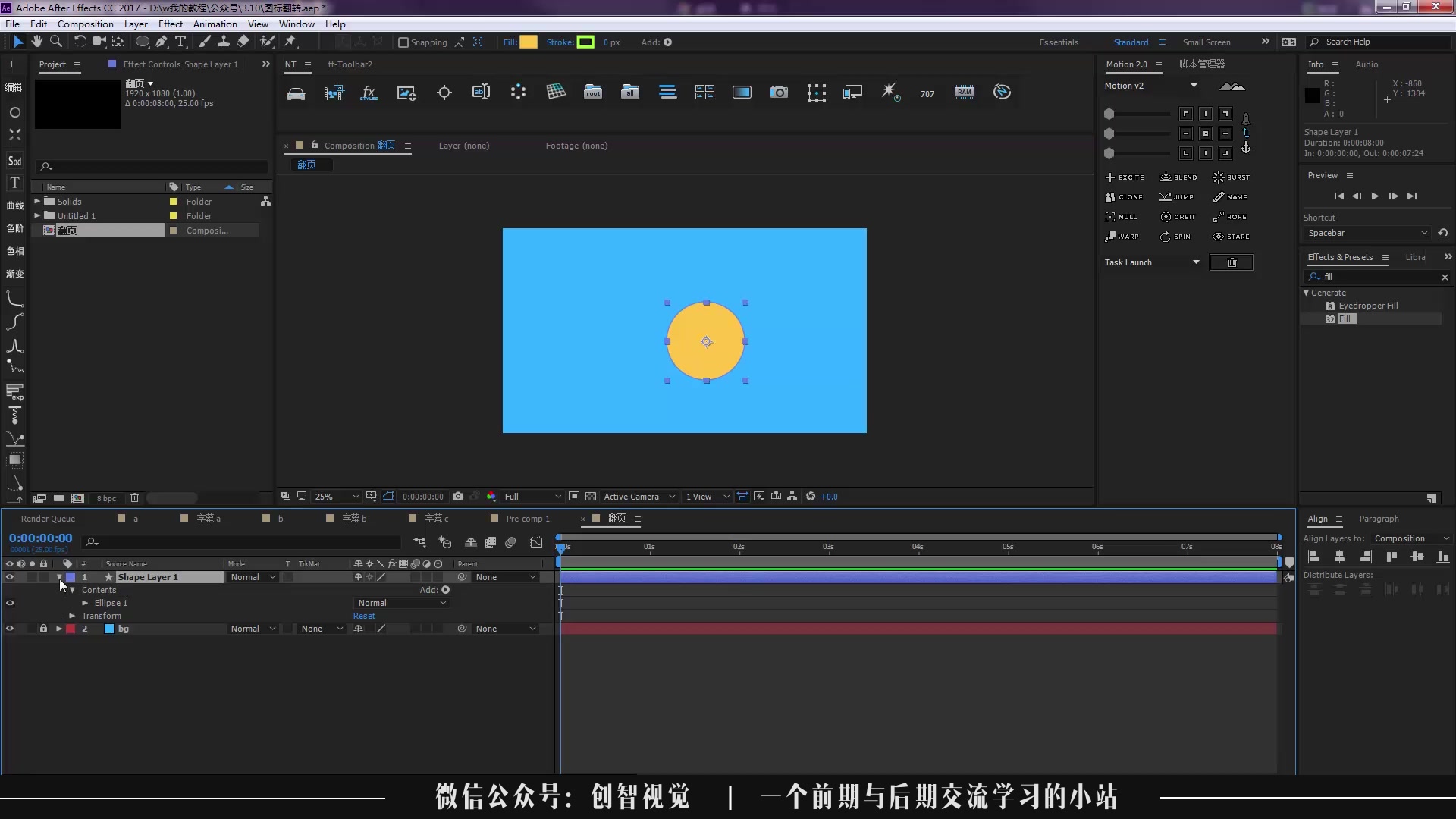Open the yellow Fill color swatch
The height and width of the screenshot is (819, 1456).
coord(529,42)
